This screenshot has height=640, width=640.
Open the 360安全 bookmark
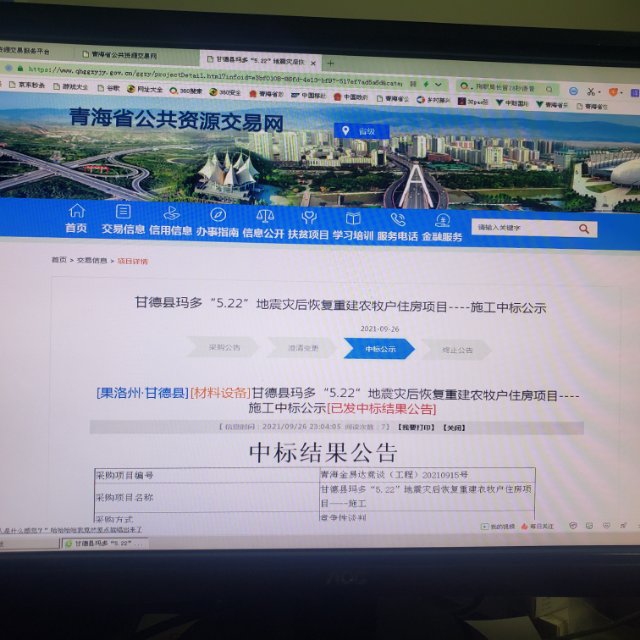(225, 92)
